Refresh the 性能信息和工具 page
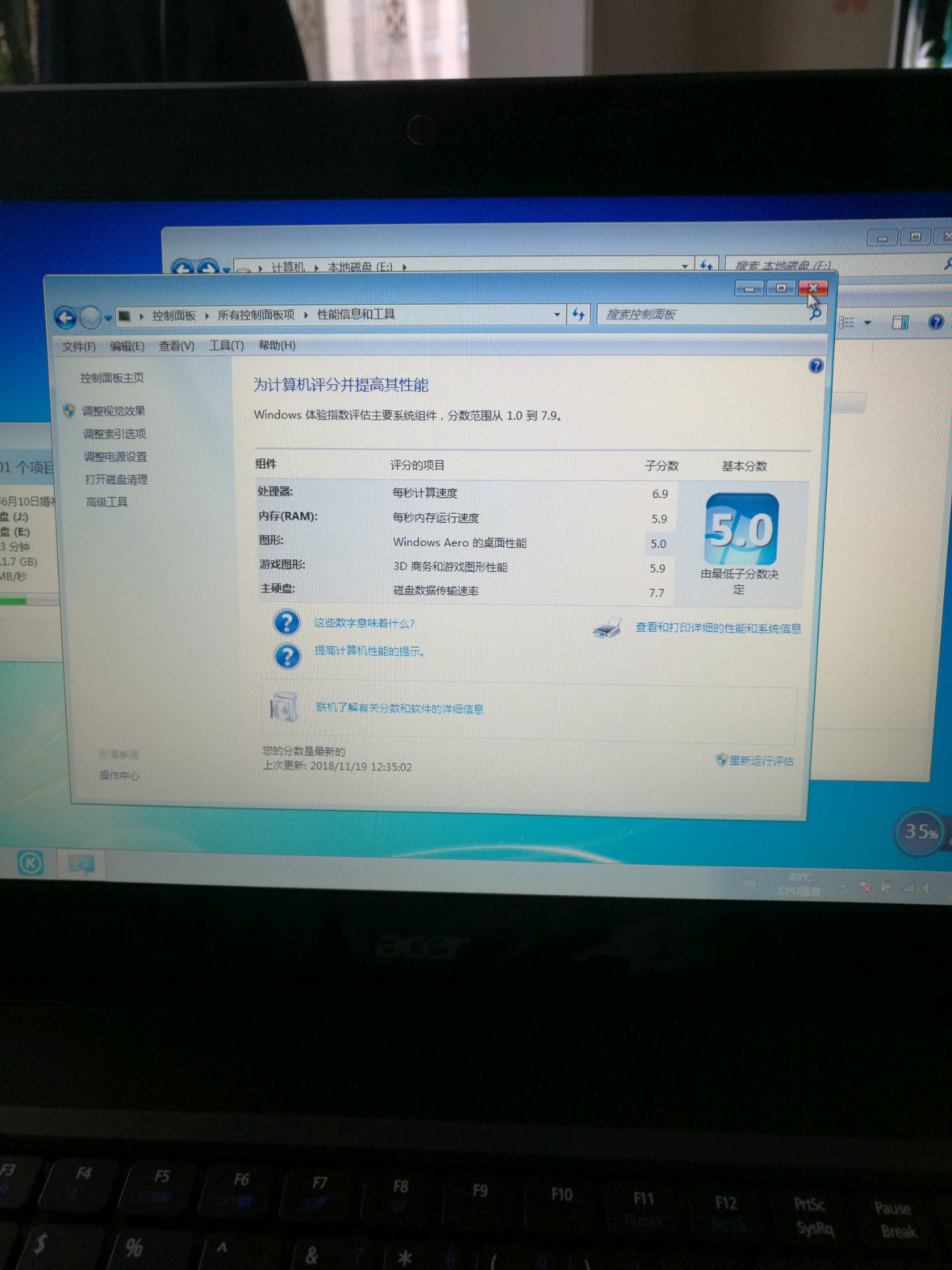Screen dimensions: 952x1270 pyautogui.click(x=578, y=314)
